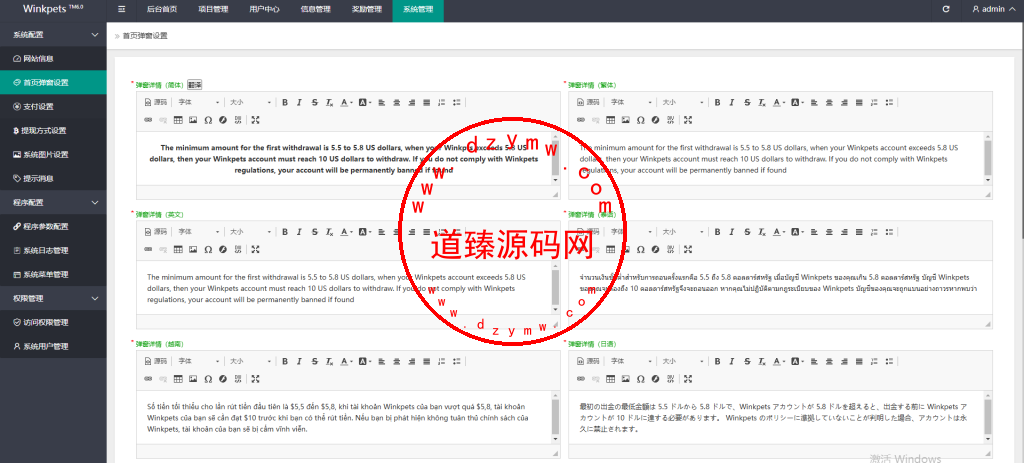Maximize the 繁体 editor
The height and width of the screenshot is (463, 1024).
[688, 120]
